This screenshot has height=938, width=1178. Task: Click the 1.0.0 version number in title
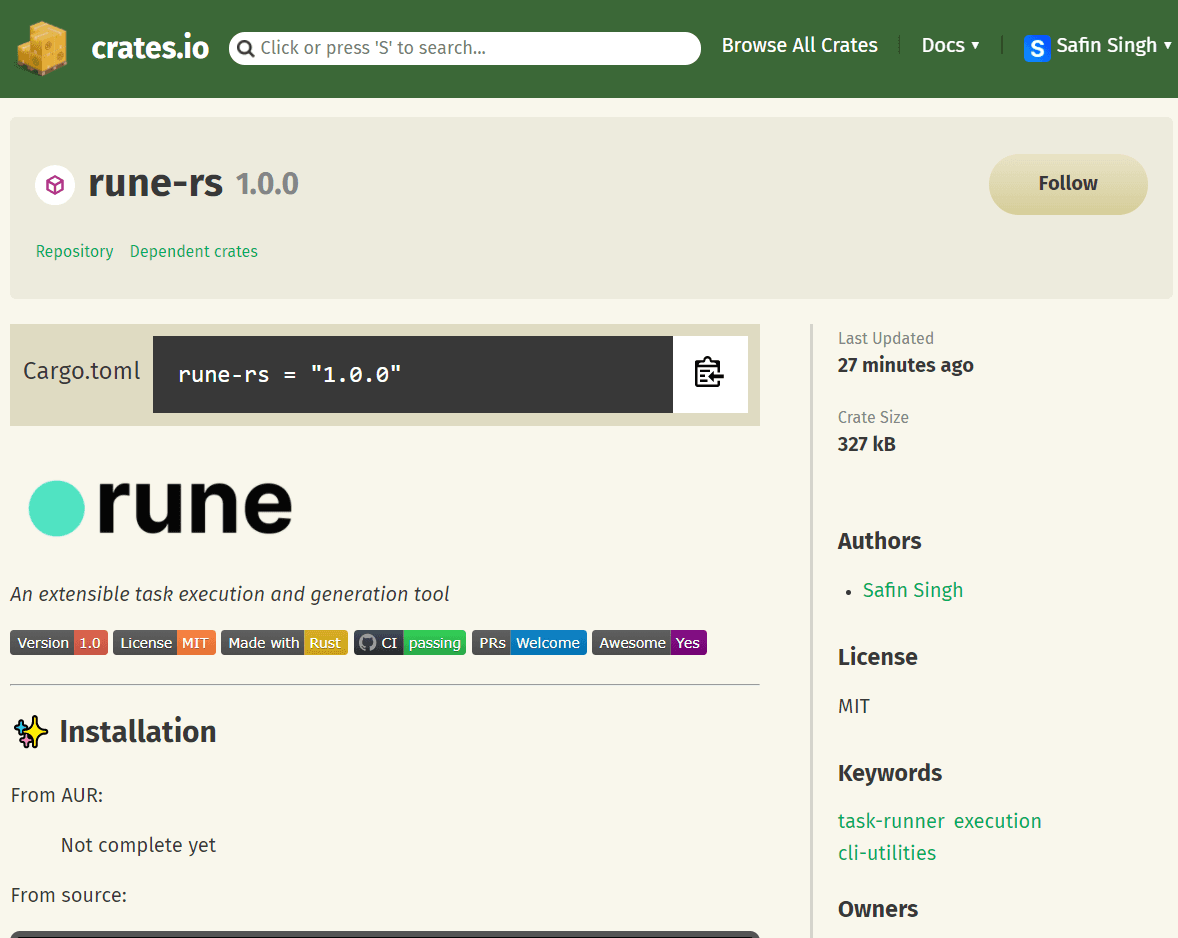tap(267, 185)
